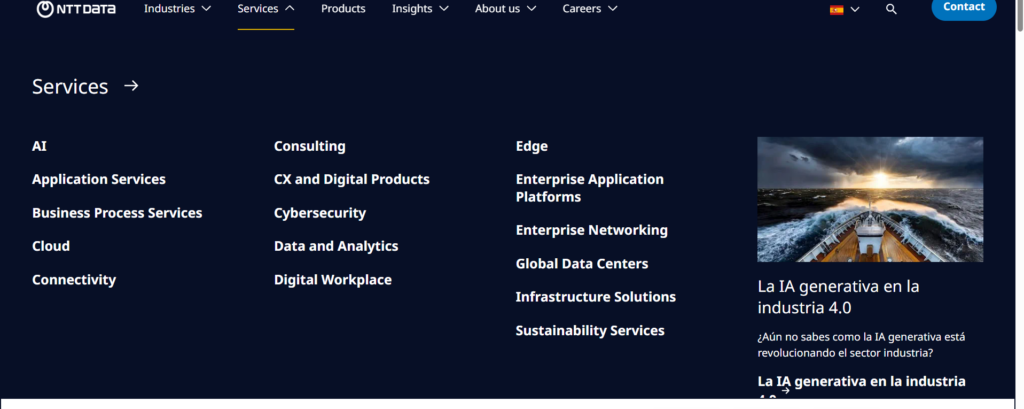Open the Careers menu
This screenshot has height=409, width=1024.
(x=582, y=9)
